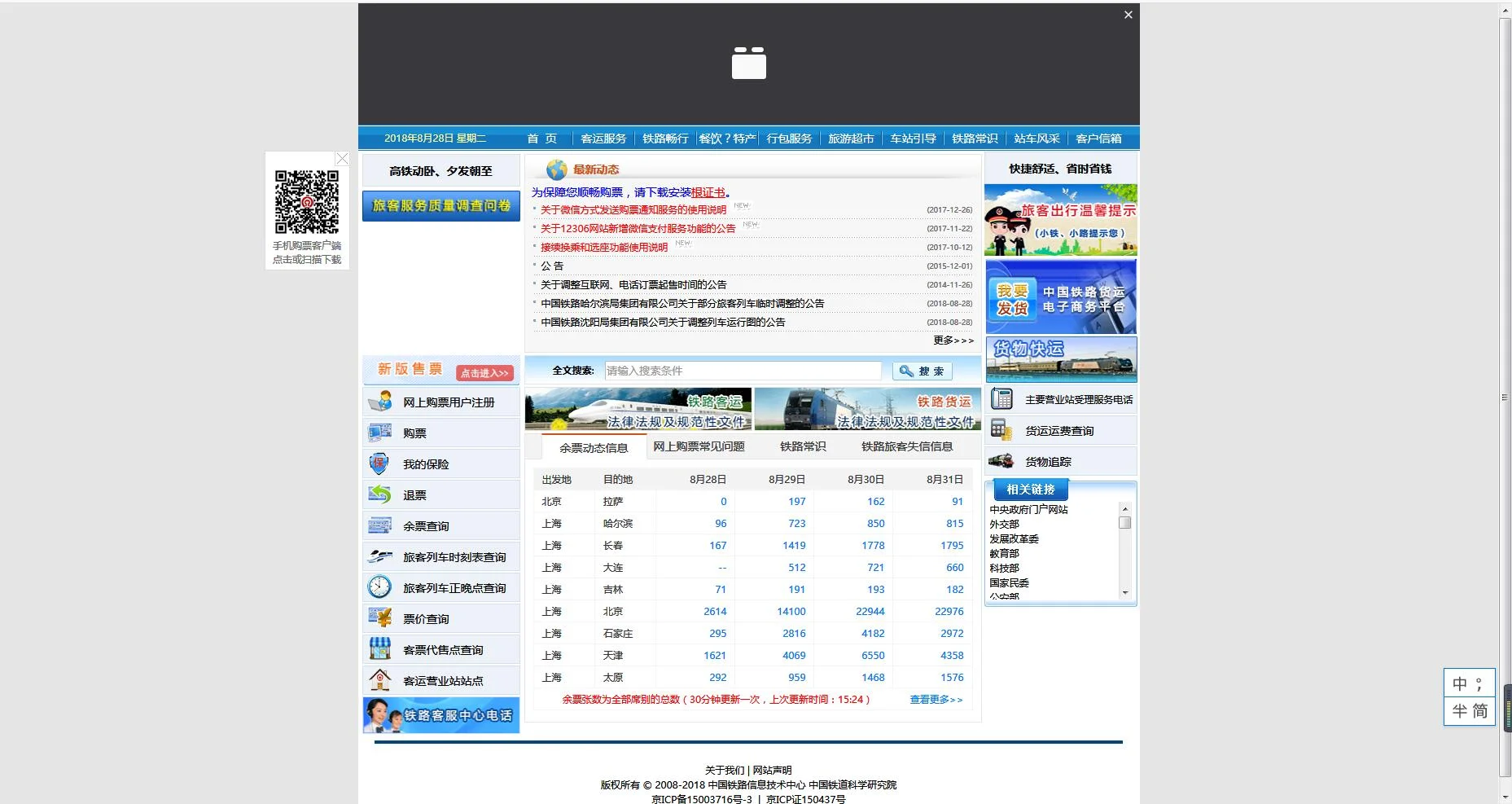Select the 旅客列车正晚点查询 clock icon
Image resolution: width=1512 pixels, height=804 pixels.
[x=379, y=587]
